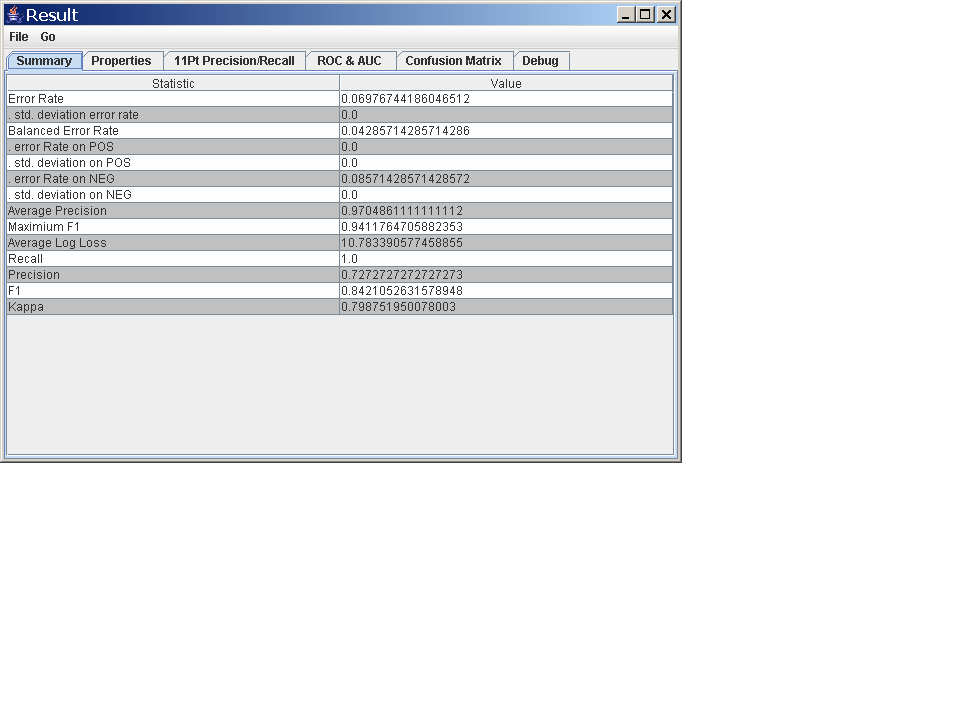
Task: Open the Go menu
Action: pos(48,37)
